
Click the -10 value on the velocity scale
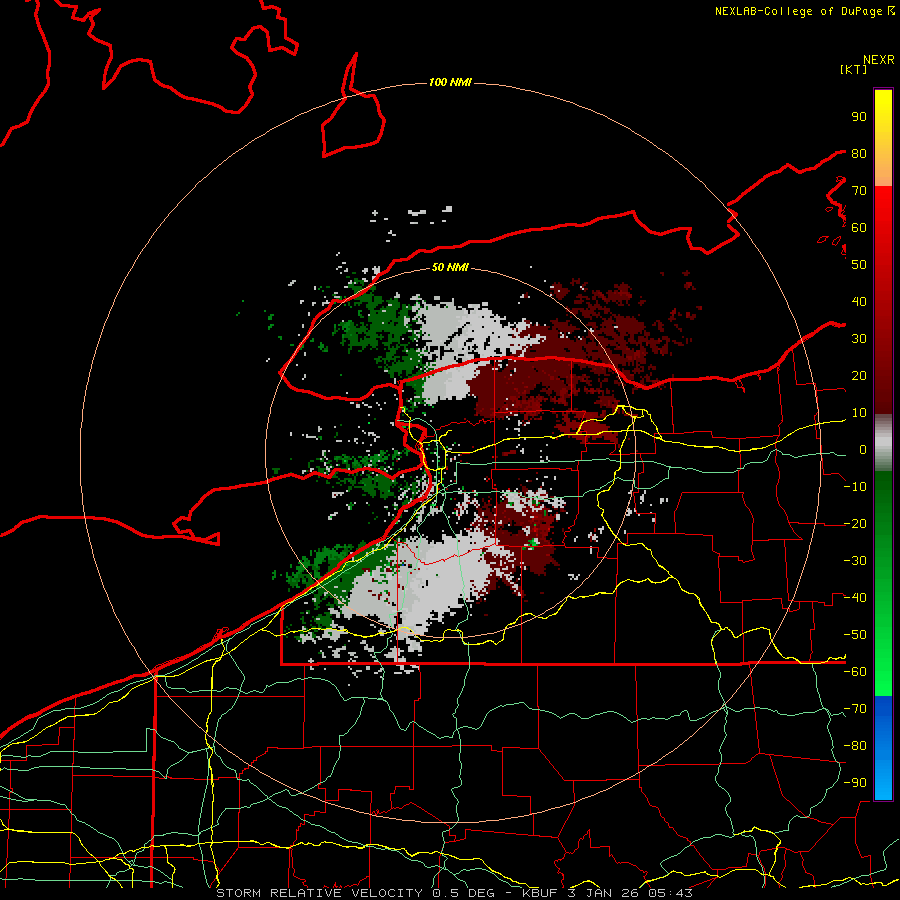[x=855, y=487]
